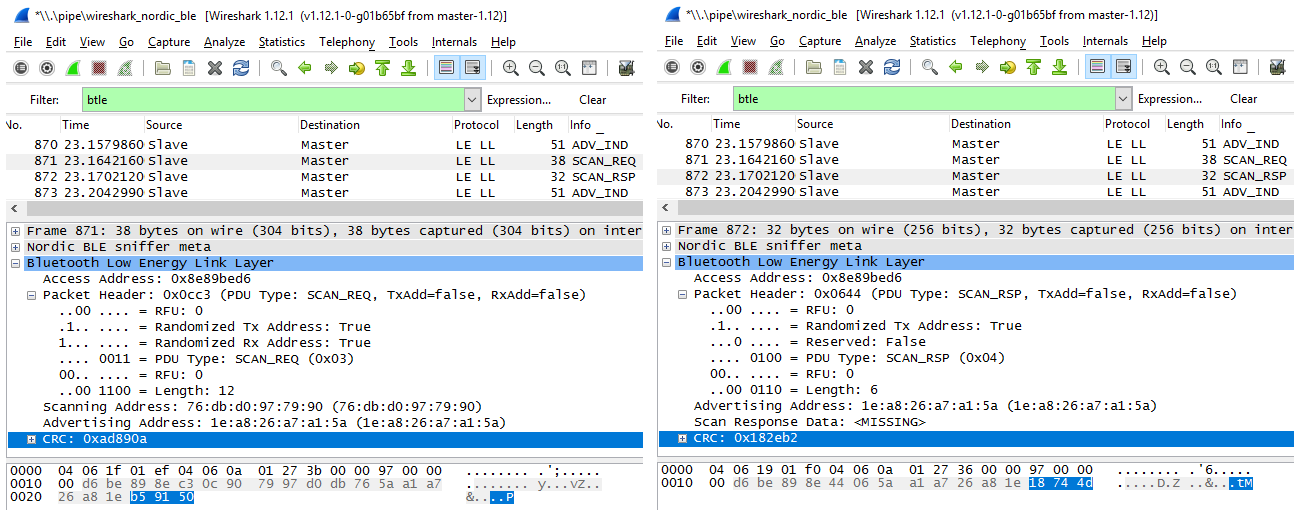Viewport: 1300px width, 510px height.
Task: Stop the running capture in left window
Action: 99,68
